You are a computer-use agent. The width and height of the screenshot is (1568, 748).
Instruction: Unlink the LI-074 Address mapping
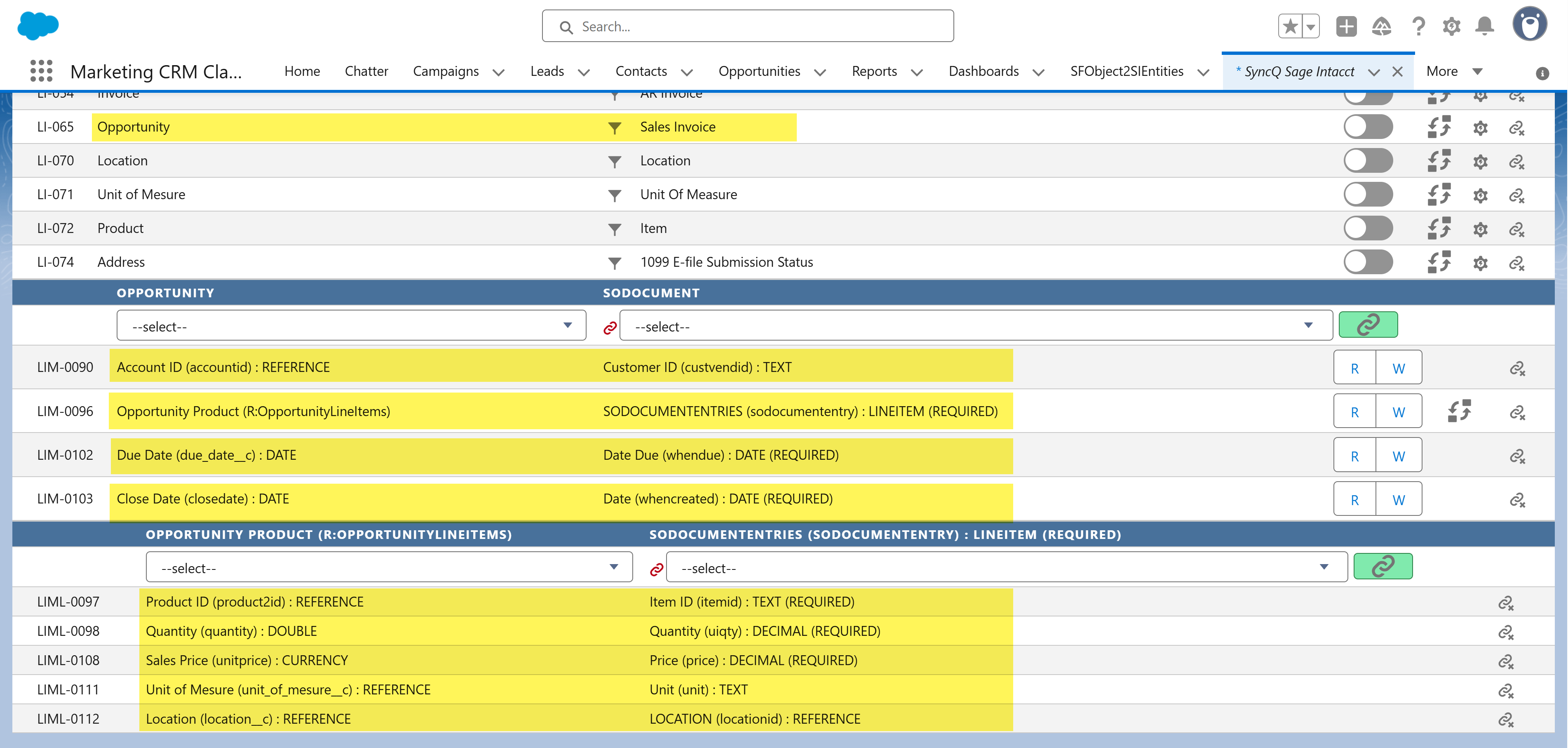pyautogui.click(x=1516, y=263)
